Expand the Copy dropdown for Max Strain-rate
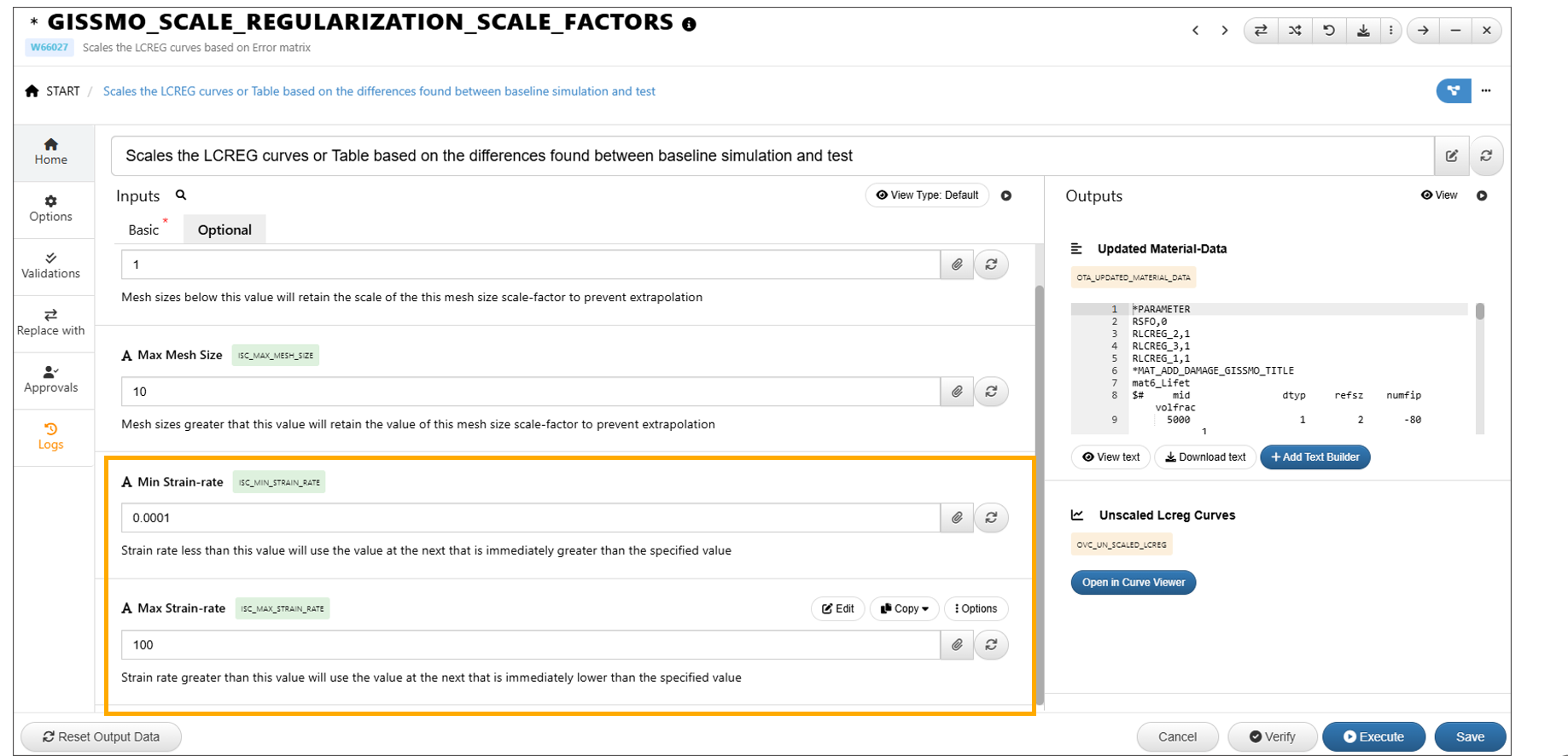This screenshot has width=1568, height=756. (905, 609)
